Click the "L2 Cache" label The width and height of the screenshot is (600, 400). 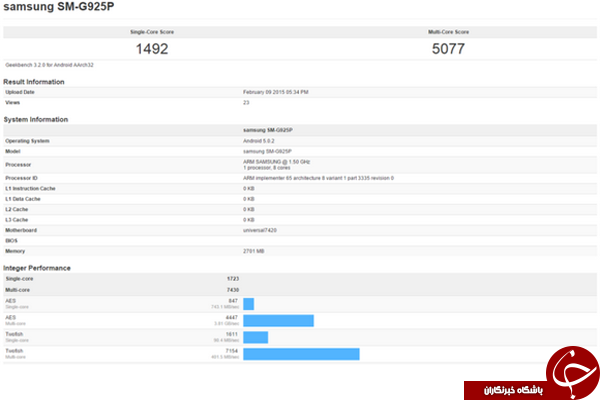tap(16, 209)
